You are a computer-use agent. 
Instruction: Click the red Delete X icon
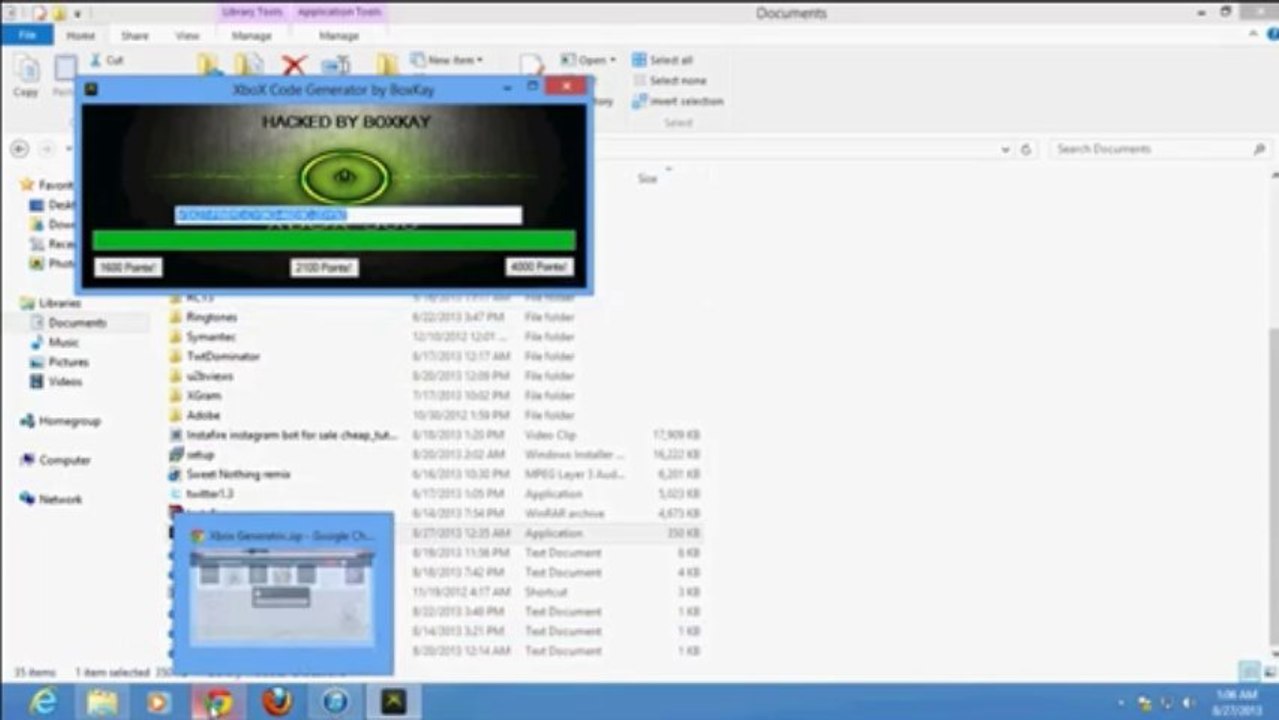coord(293,65)
